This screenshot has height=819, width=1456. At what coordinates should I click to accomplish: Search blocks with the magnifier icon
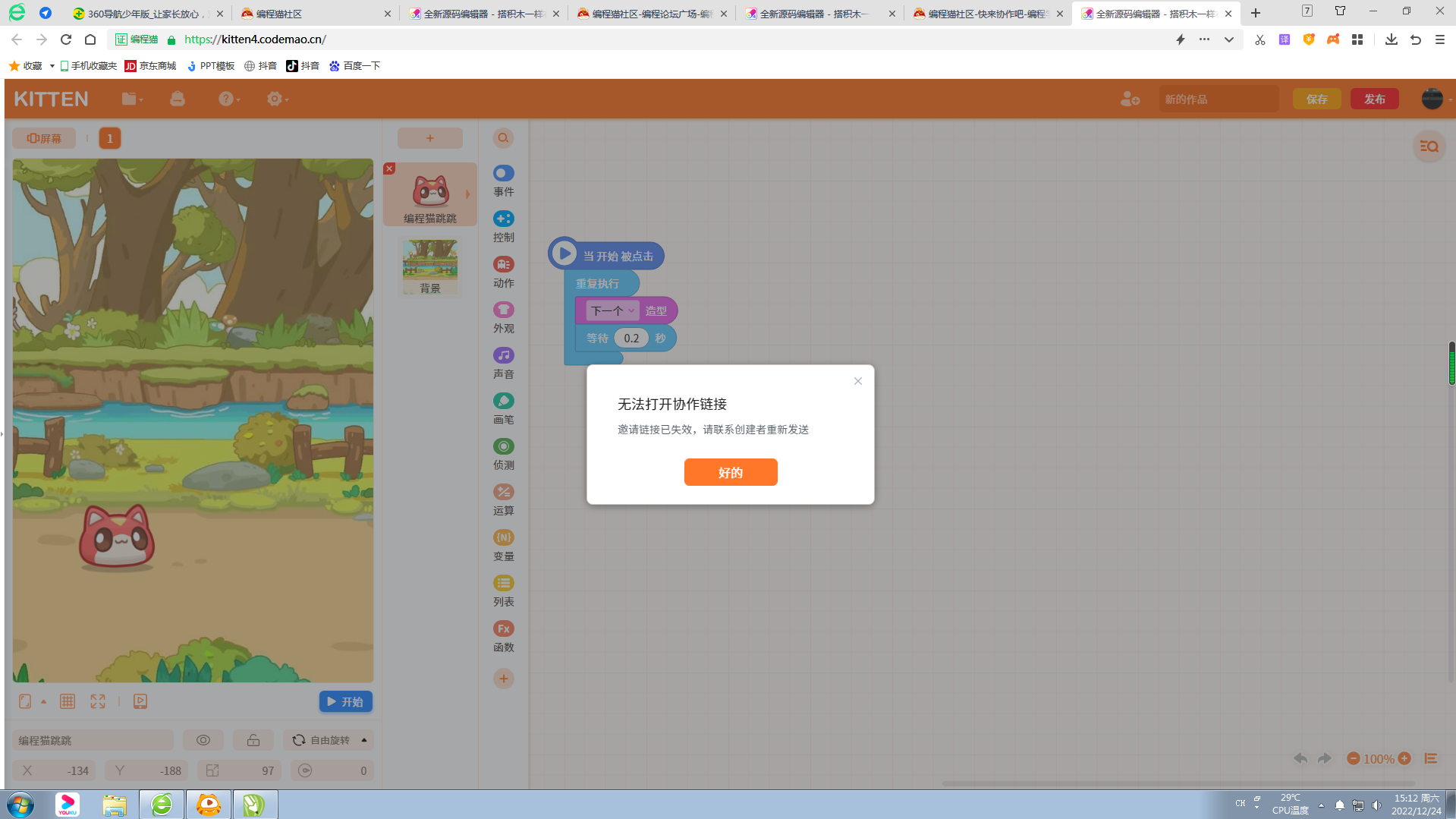(x=503, y=138)
